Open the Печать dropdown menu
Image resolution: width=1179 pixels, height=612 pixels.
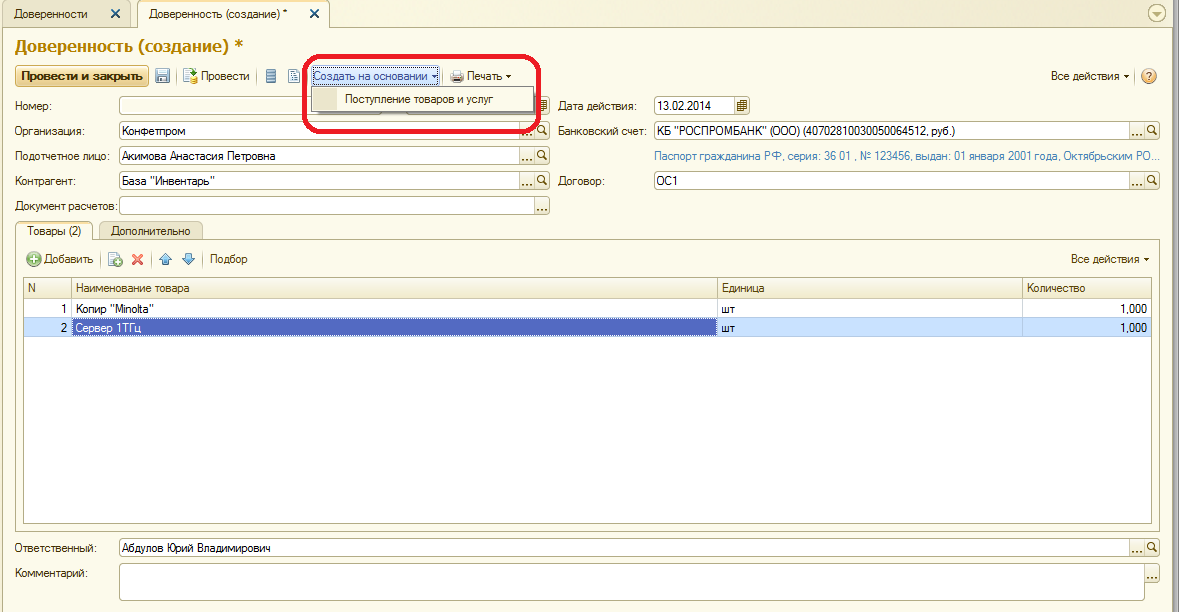(481, 76)
